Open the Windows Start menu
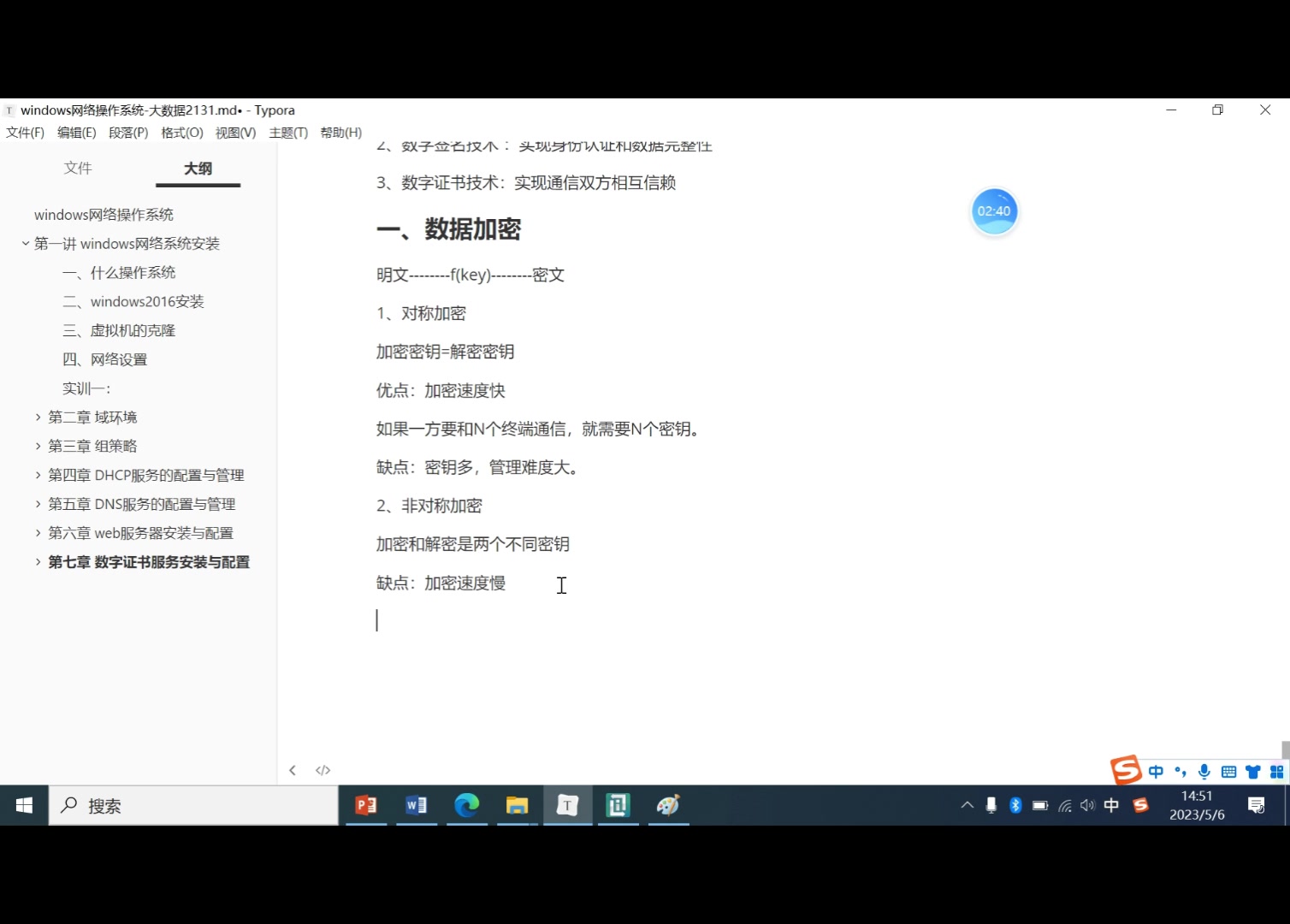 (x=24, y=805)
